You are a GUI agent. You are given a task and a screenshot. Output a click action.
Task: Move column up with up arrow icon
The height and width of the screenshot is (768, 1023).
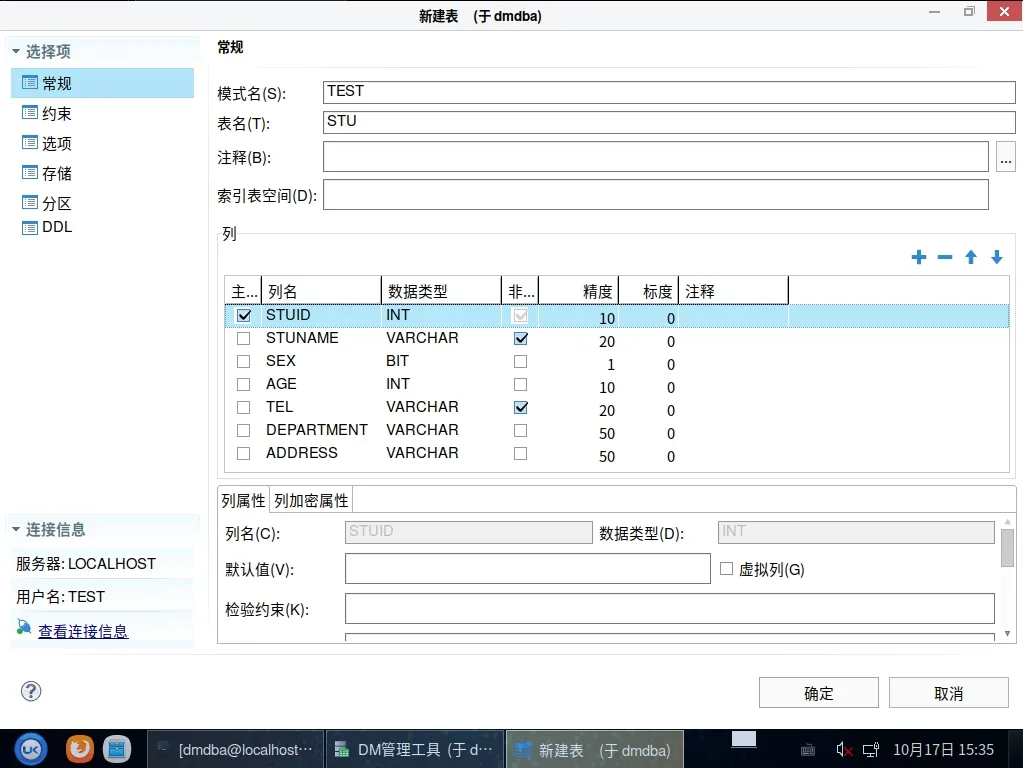[x=970, y=258]
